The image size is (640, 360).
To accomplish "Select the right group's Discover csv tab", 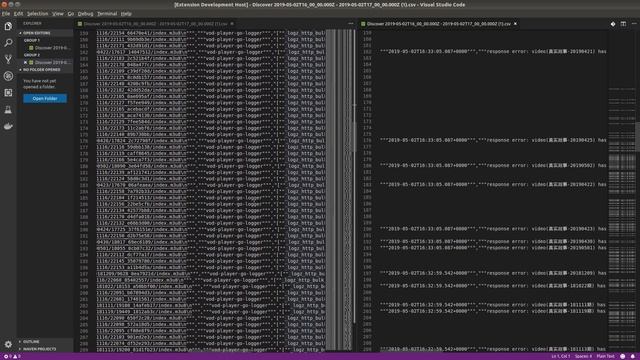I will pos(439,24).
